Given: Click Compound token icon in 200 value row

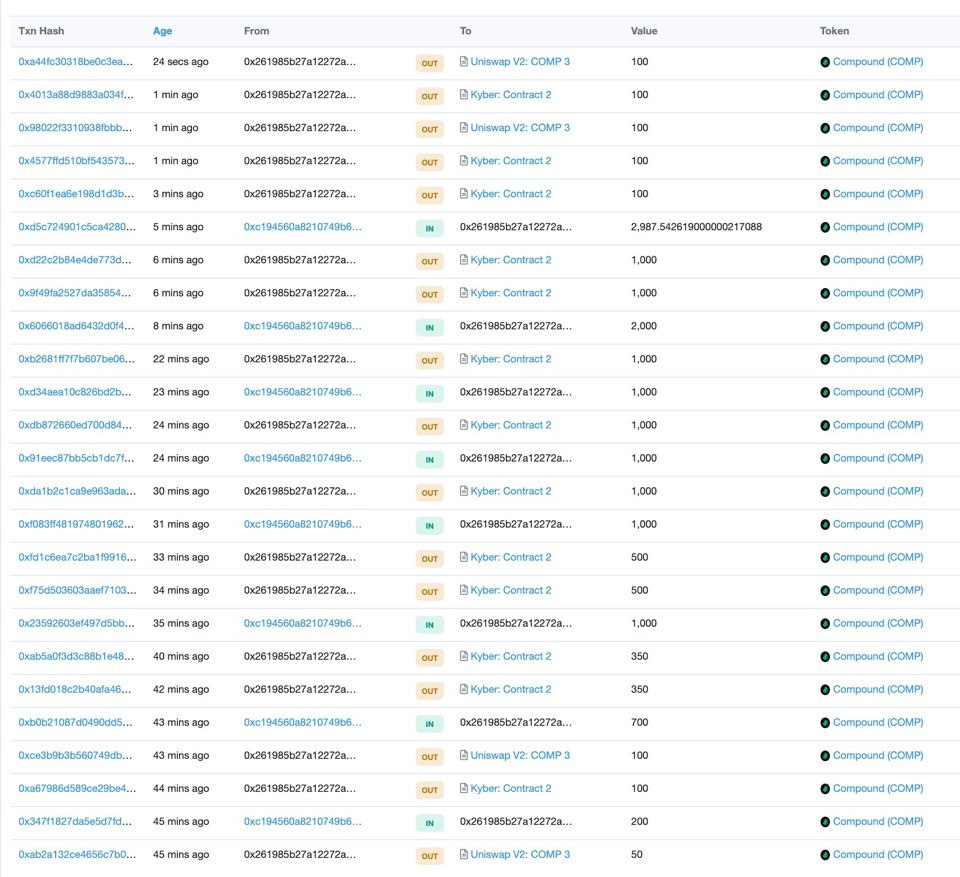Looking at the screenshot, I should (x=825, y=822).
